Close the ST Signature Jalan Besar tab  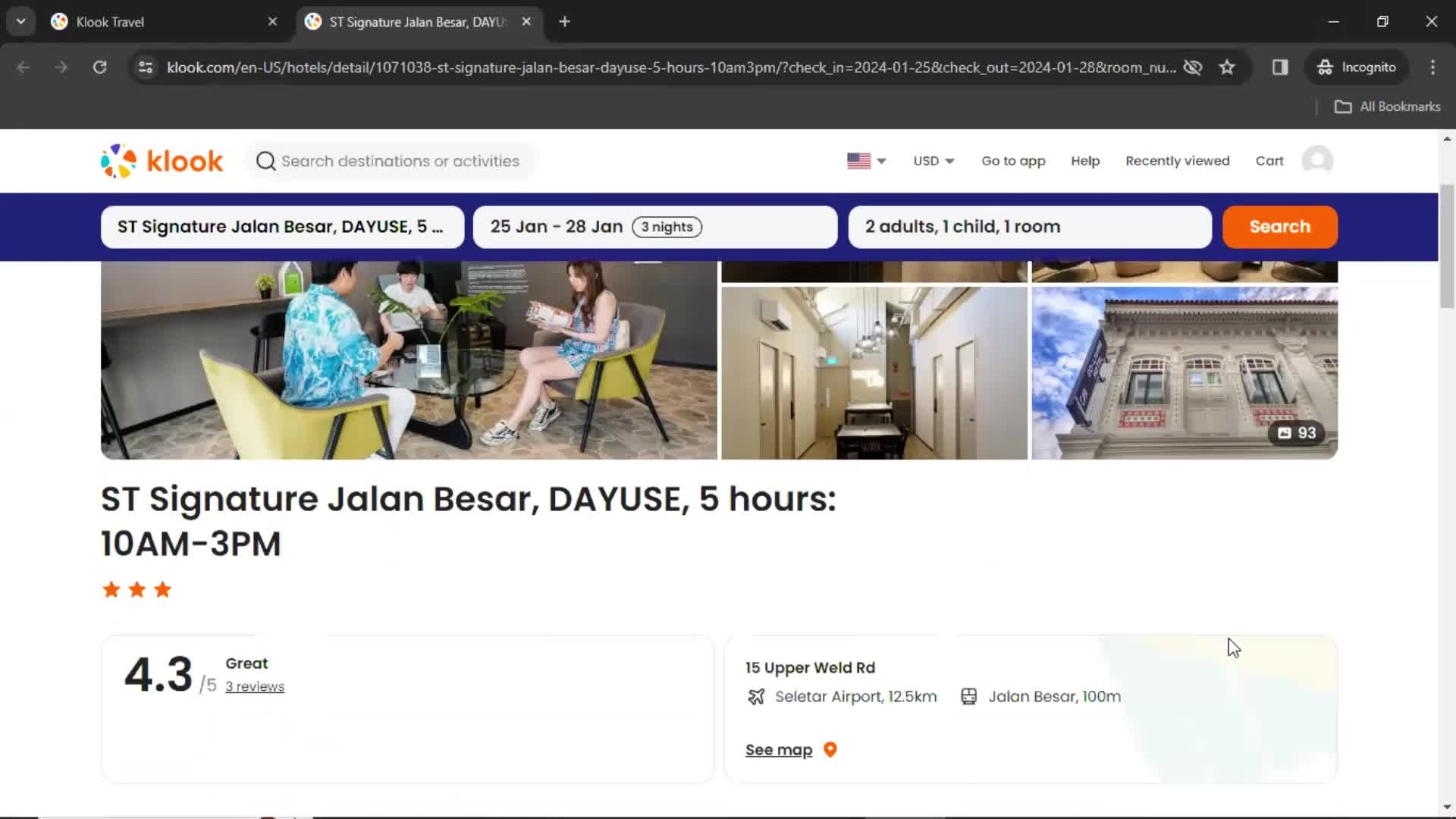(526, 22)
